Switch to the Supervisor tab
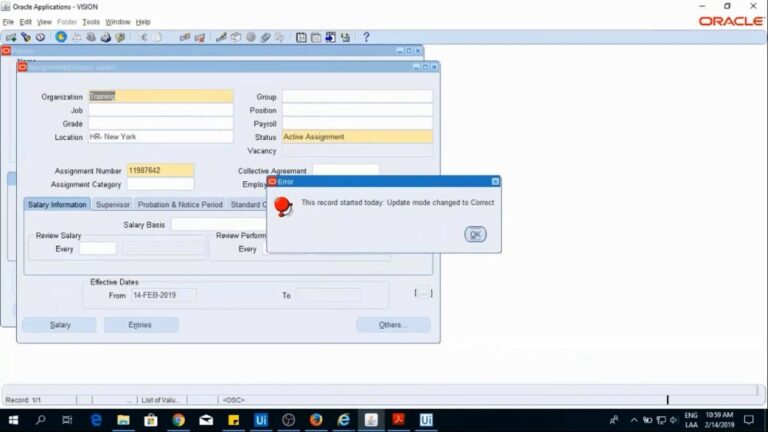The height and width of the screenshot is (432, 768). (x=113, y=204)
